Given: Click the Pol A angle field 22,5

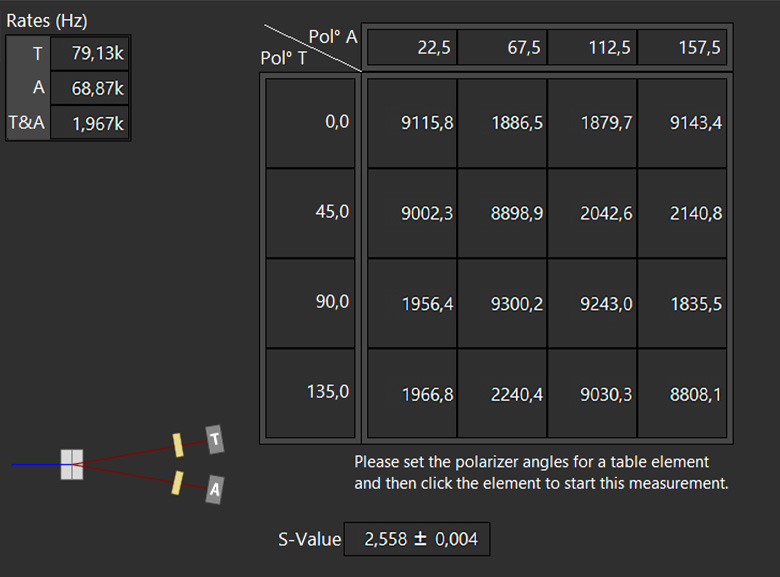Looking at the screenshot, I should [x=412, y=47].
